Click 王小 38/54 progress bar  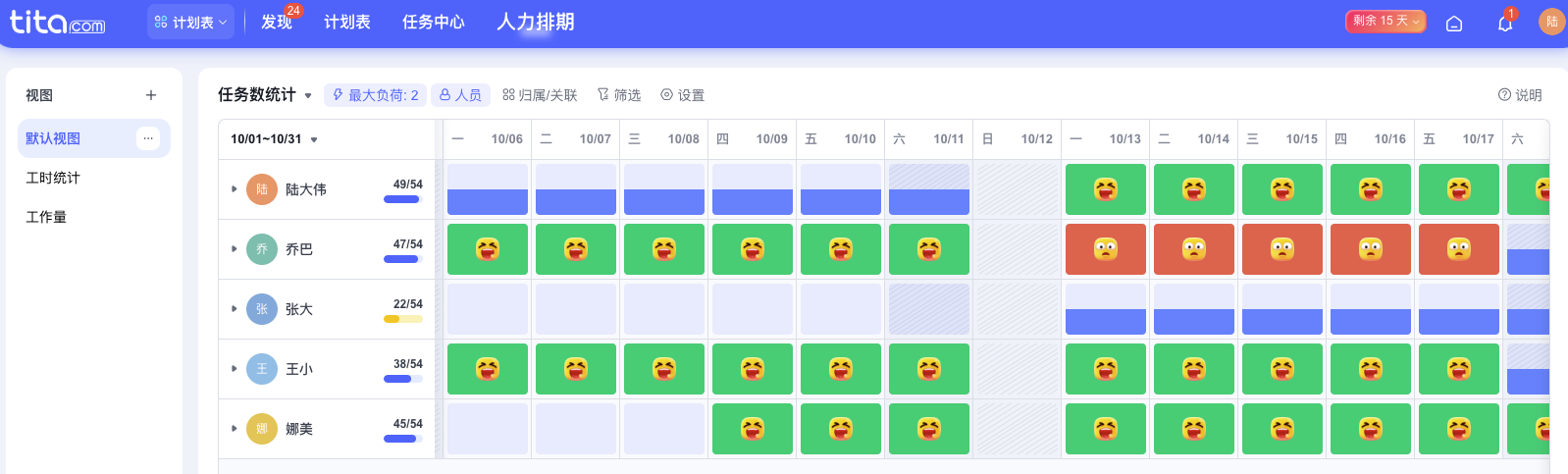pos(403,379)
